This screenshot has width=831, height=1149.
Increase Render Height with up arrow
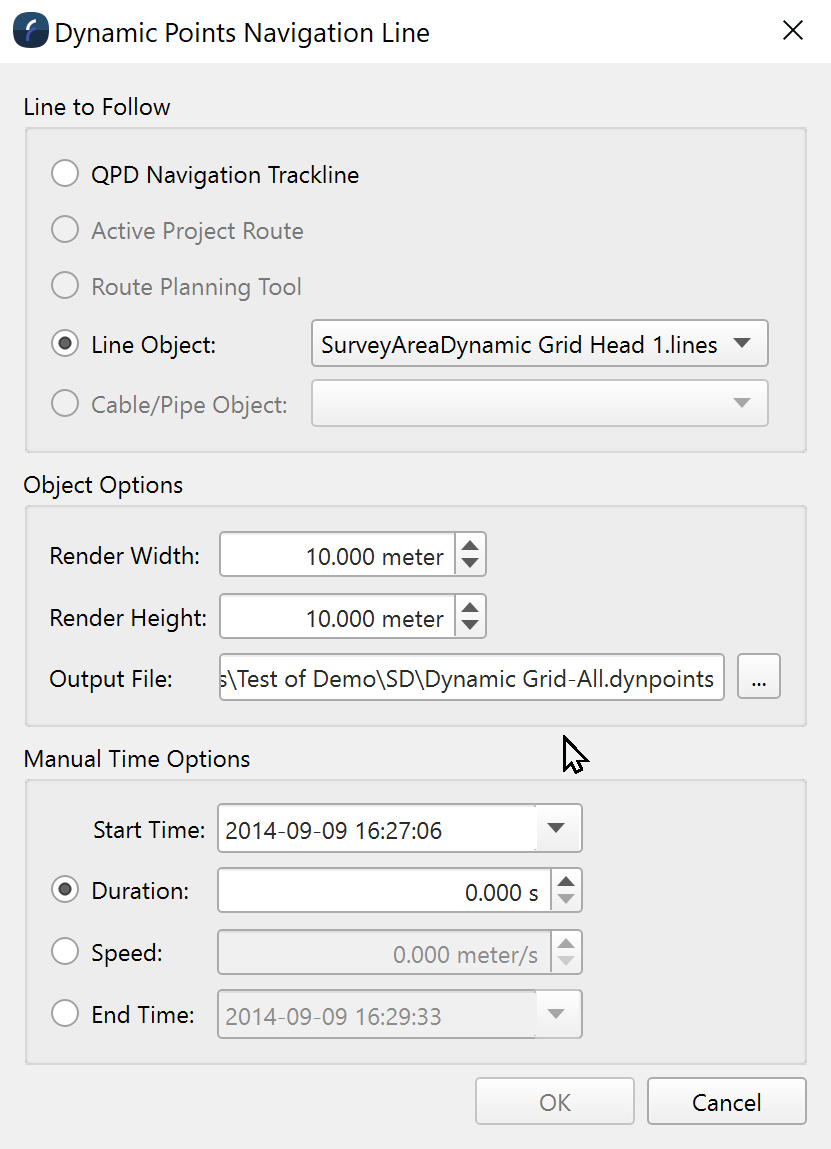tap(470, 607)
